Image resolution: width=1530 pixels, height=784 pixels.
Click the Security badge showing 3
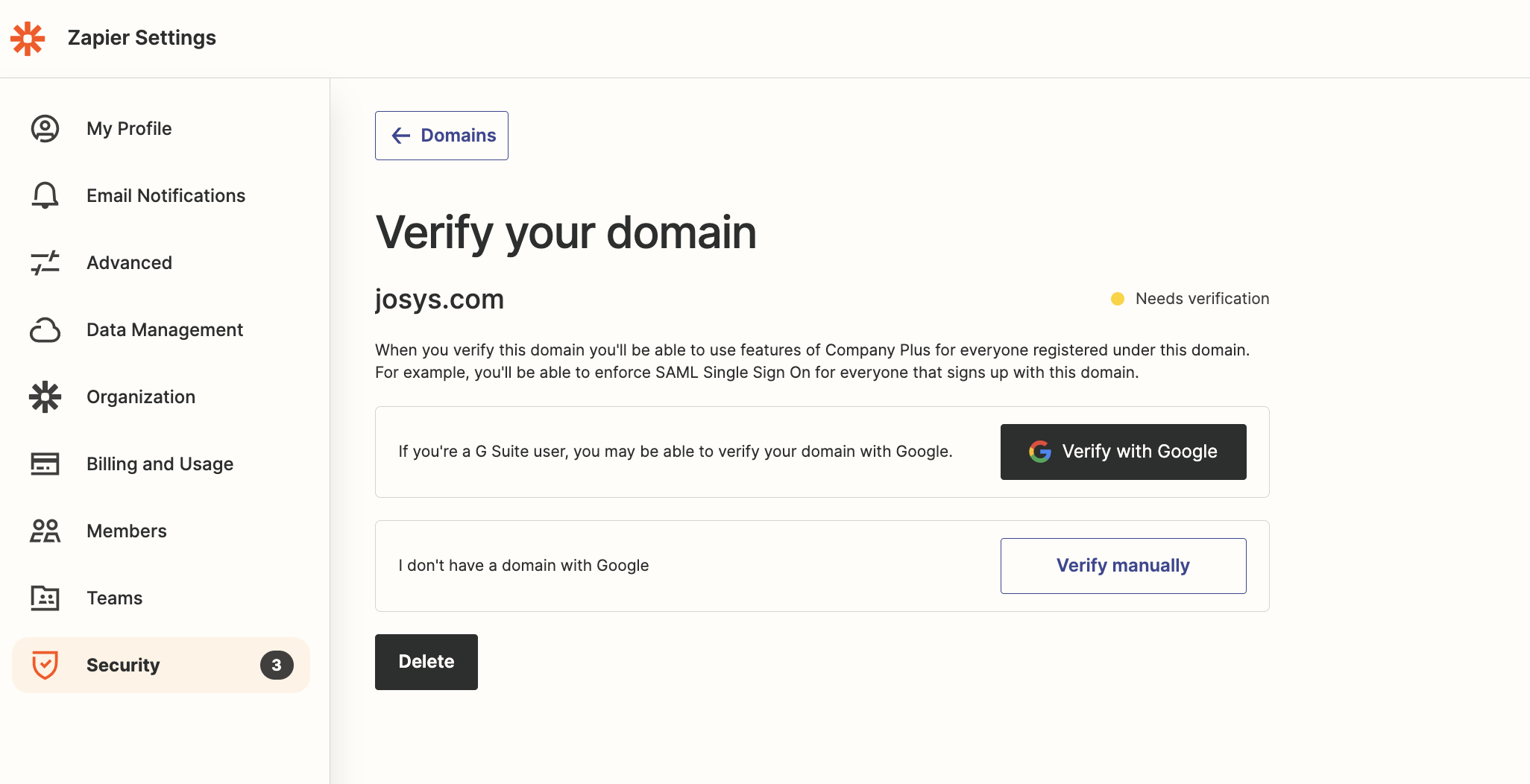tap(277, 665)
